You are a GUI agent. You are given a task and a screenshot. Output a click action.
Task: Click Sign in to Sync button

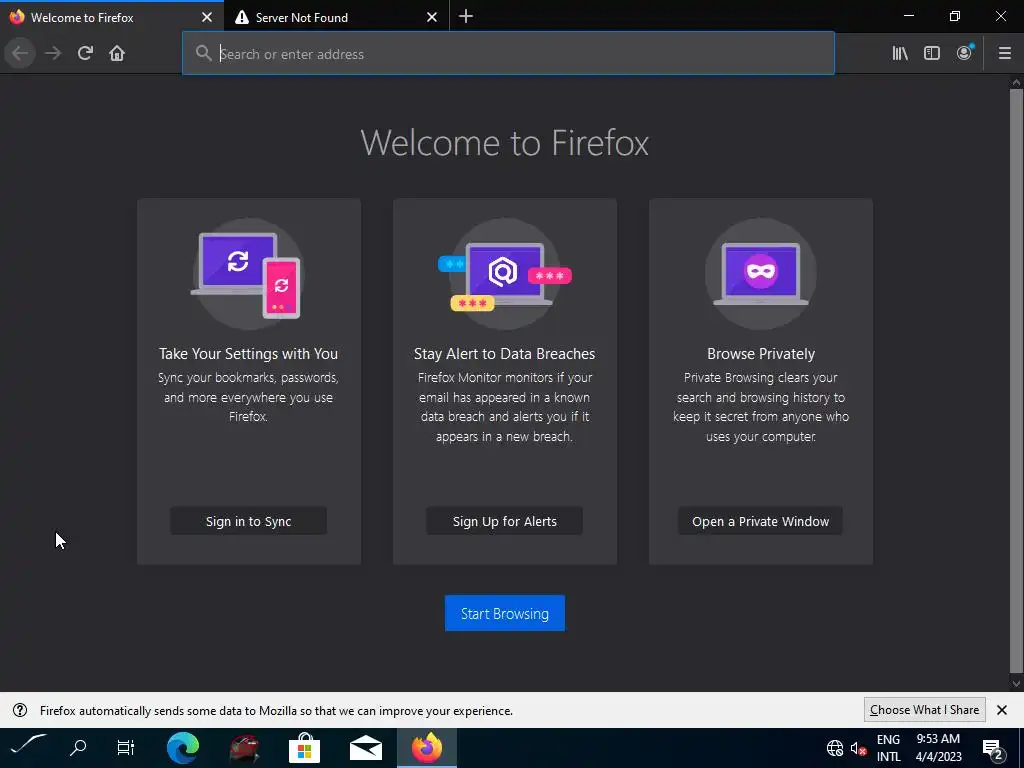(x=248, y=521)
